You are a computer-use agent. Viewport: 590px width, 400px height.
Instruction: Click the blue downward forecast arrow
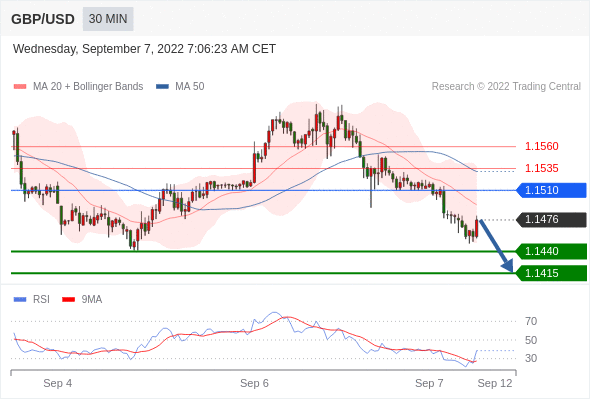pyautogui.click(x=496, y=246)
